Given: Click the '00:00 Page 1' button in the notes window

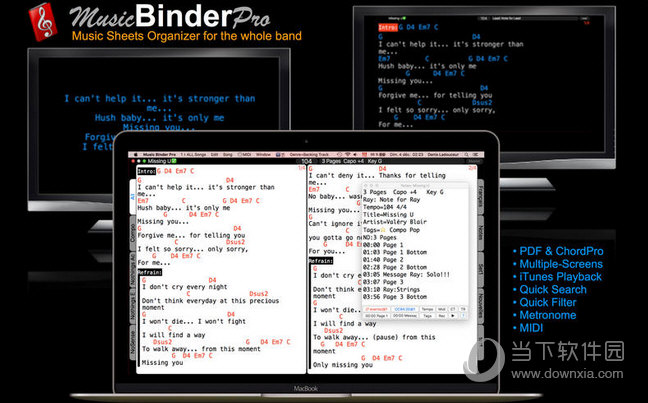Looking at the screenshot, I should tap(376, 316).
